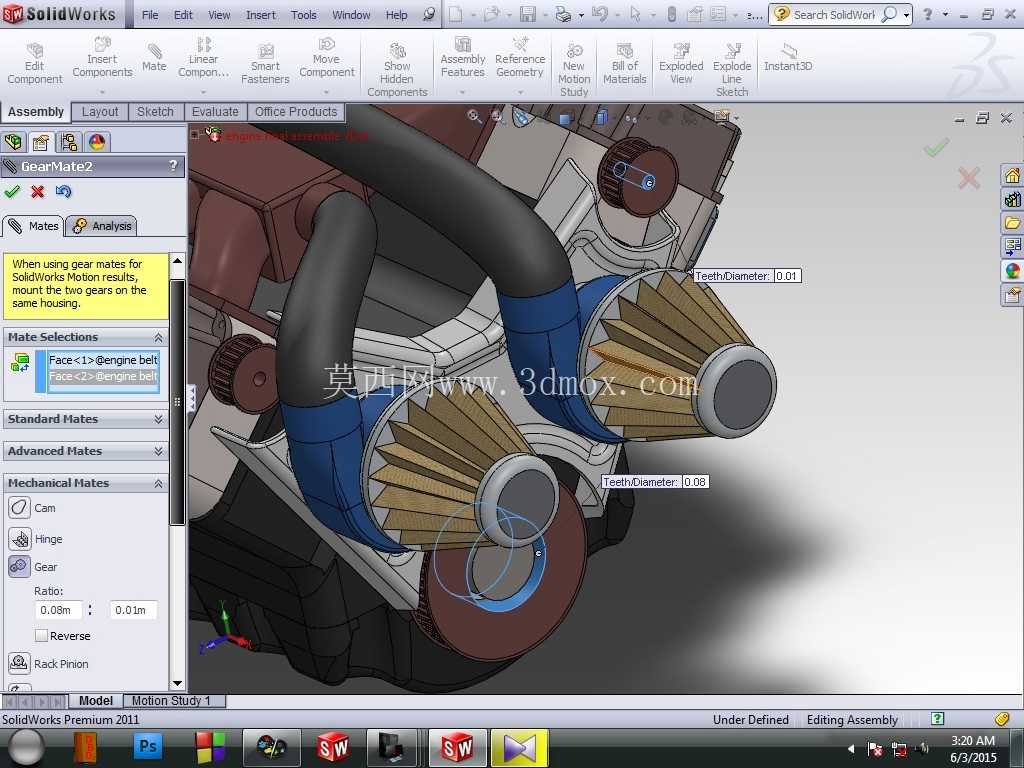The height and width of the screenshot is (768, 1024).
Task: Enable the Reverse checkbox
Action: point(41,635)
